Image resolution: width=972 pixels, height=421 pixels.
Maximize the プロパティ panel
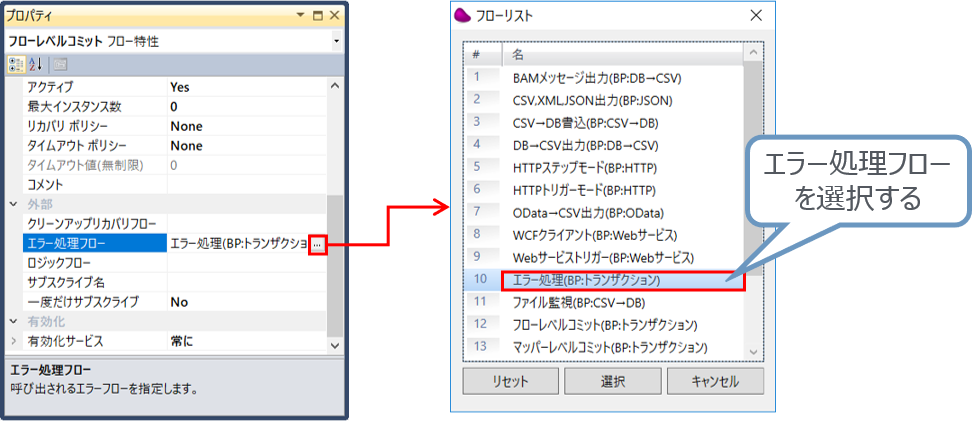(x=317, y=17)
